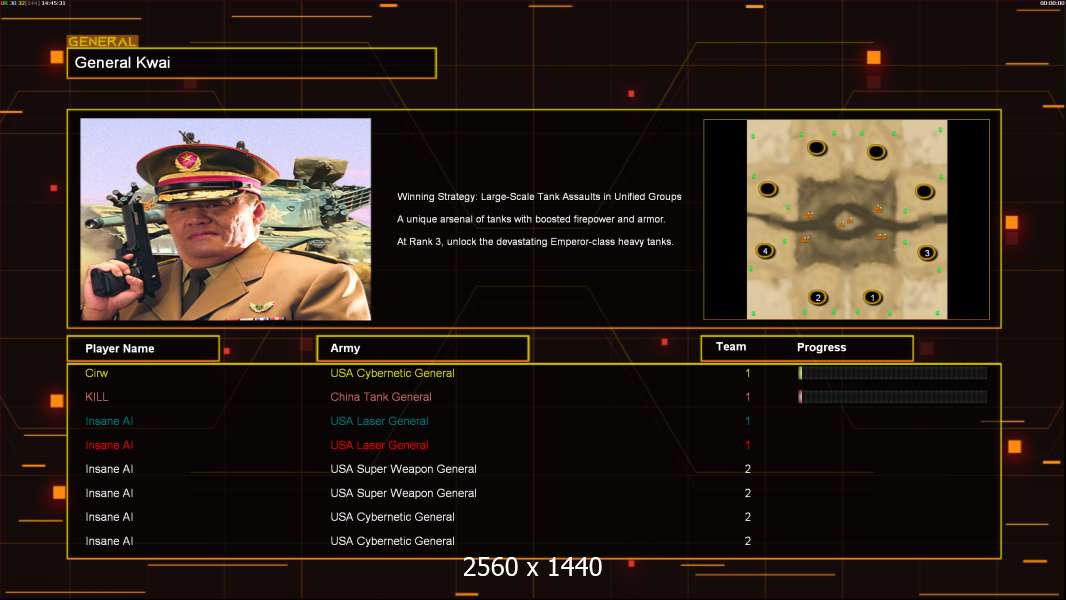Click the center oil derrick icon on minimap
The width and height of the screenshot is (1066, 600).
tap(846, 221)
